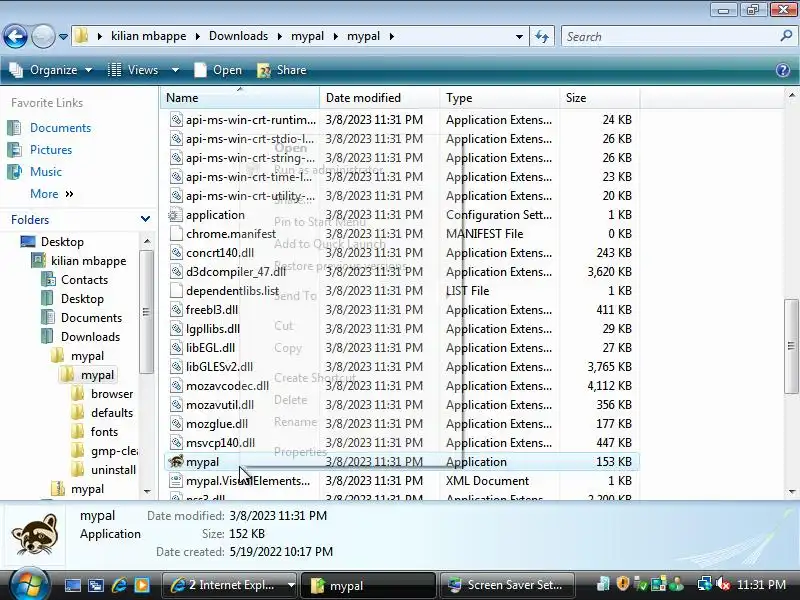Open Help with the question mark icon
Screen dimensions: 800x600
point(783,70)
